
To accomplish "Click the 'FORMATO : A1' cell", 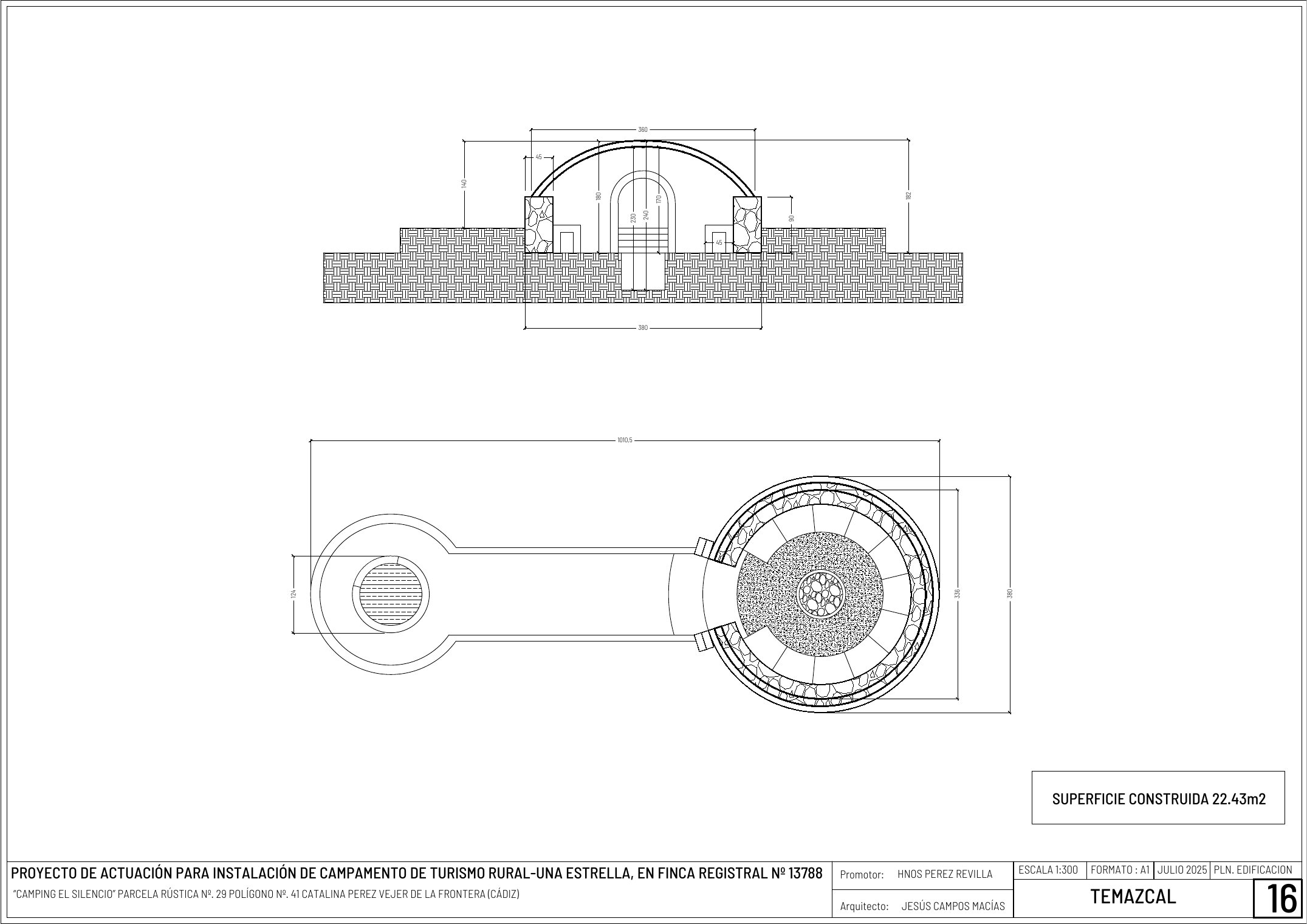I will click(x=1120, y=870).
